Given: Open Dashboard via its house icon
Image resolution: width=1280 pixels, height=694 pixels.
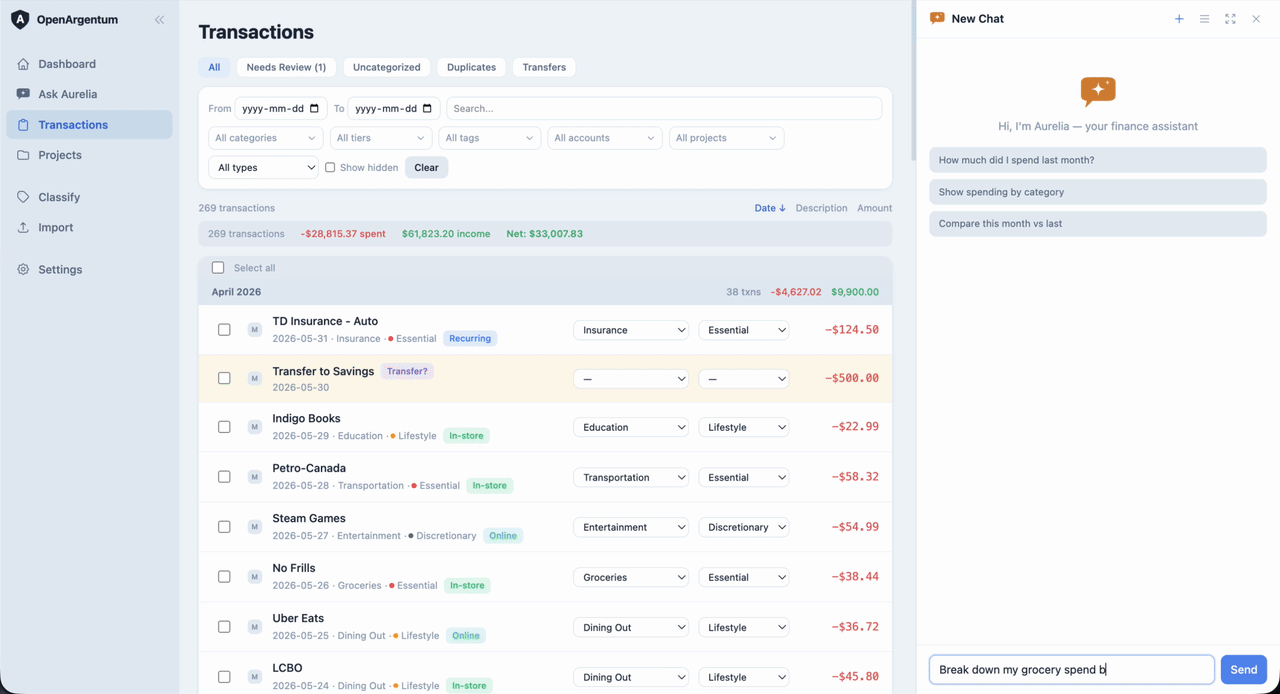Looking at the screenshot, I should [x=23, y=64].
